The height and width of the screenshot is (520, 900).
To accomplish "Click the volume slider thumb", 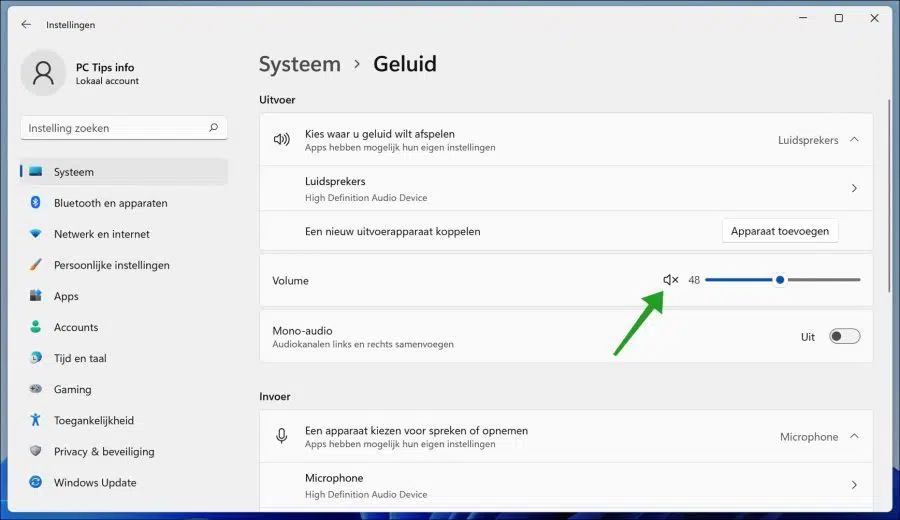I will coord(779,280).
